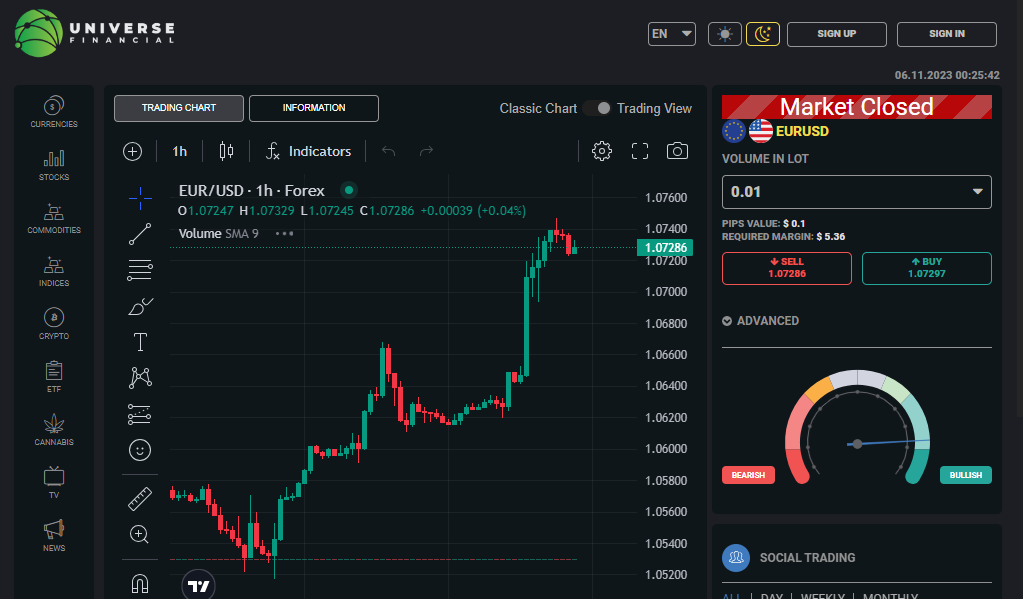Redo the chart action
This screenshot has height=599, width=1023.
[x=426, y=151]
